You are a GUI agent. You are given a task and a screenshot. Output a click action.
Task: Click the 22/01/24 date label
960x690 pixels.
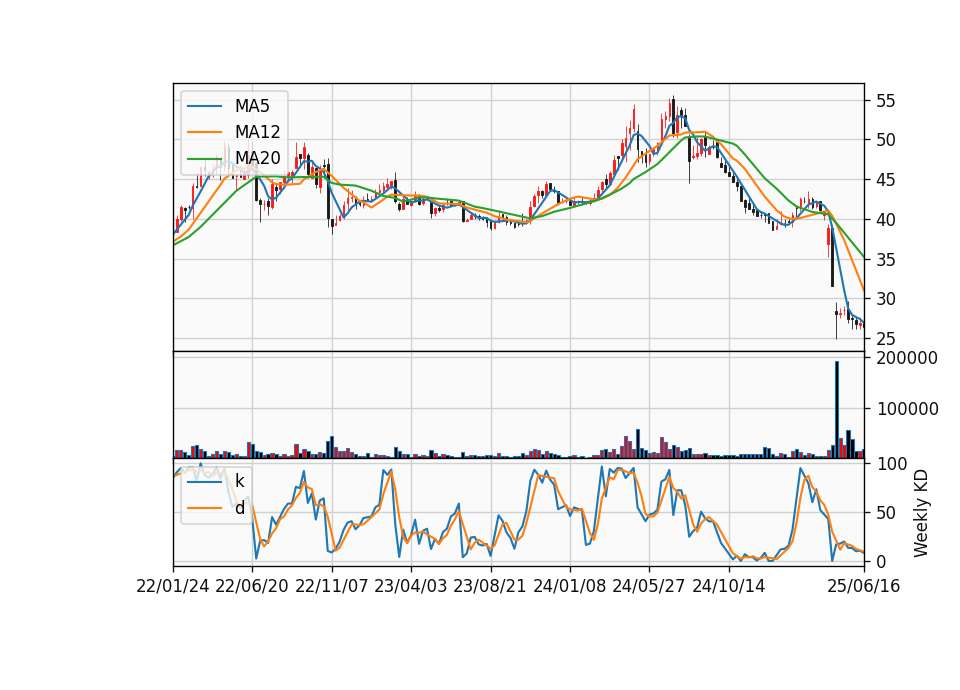pyautogui.click(x=173, y=586)
